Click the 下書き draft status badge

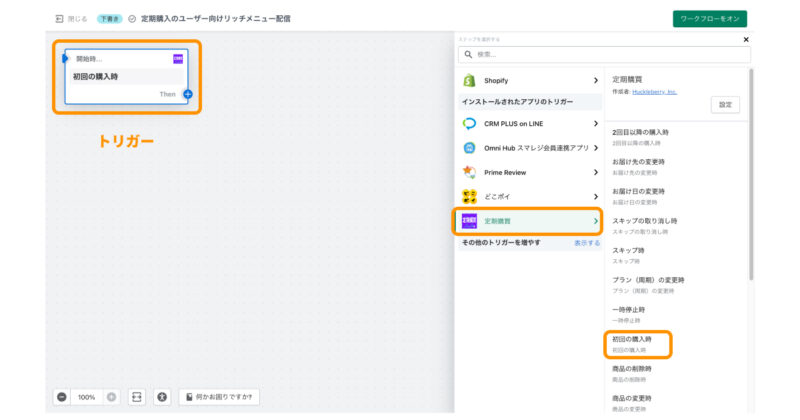click(x=110, y=19)
